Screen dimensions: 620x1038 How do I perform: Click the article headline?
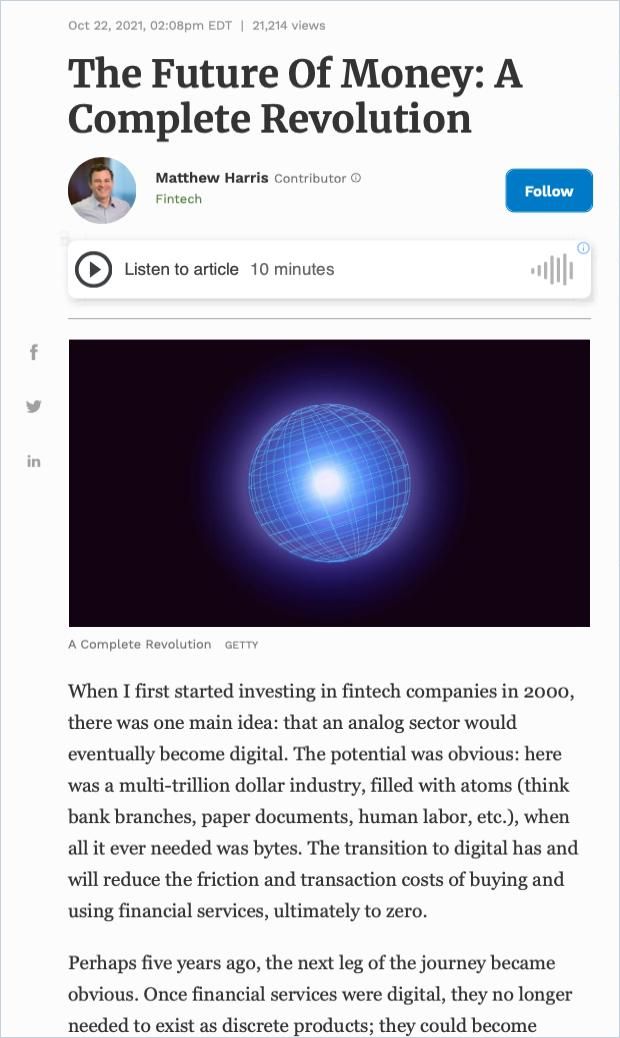[295, 96]
